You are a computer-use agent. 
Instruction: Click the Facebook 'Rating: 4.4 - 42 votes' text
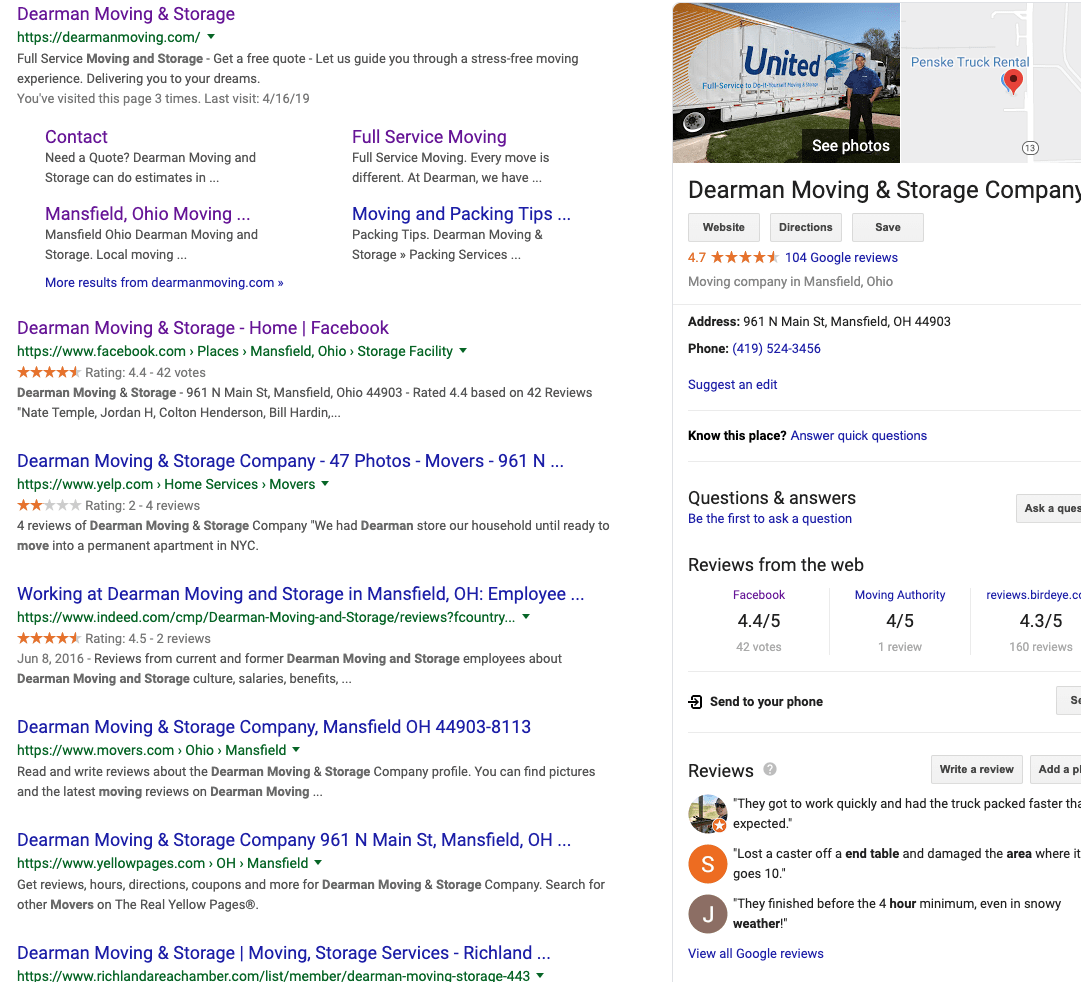coord(145,372)
